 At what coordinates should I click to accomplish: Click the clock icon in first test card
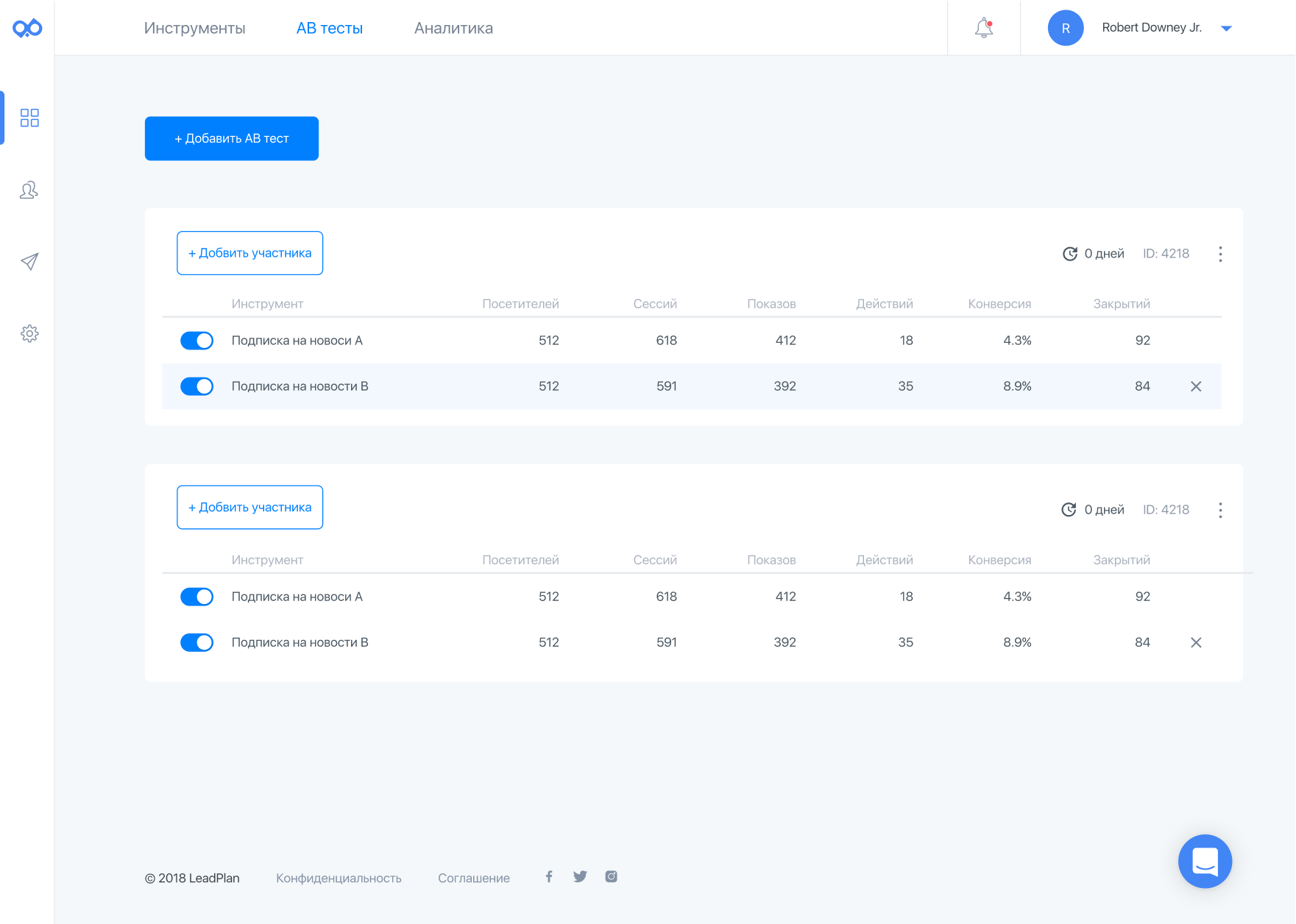click(x=1070, y=254)
